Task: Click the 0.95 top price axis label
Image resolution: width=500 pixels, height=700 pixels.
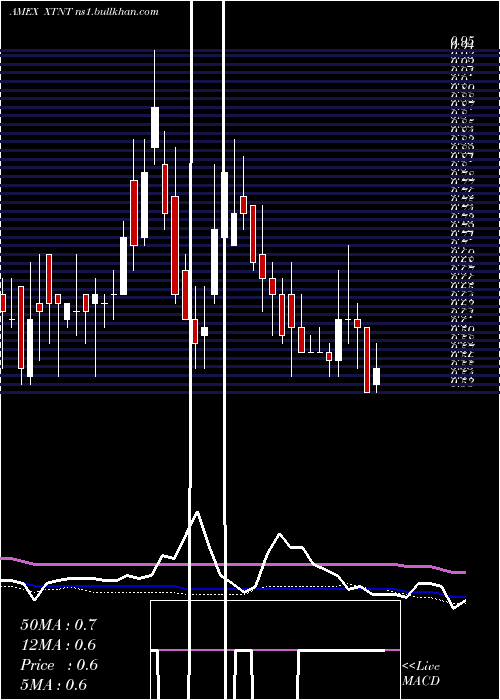Action: tap(461, 41)
